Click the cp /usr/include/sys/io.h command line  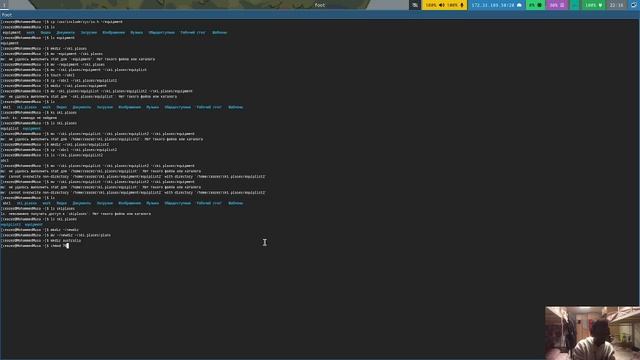pos(62,22)
